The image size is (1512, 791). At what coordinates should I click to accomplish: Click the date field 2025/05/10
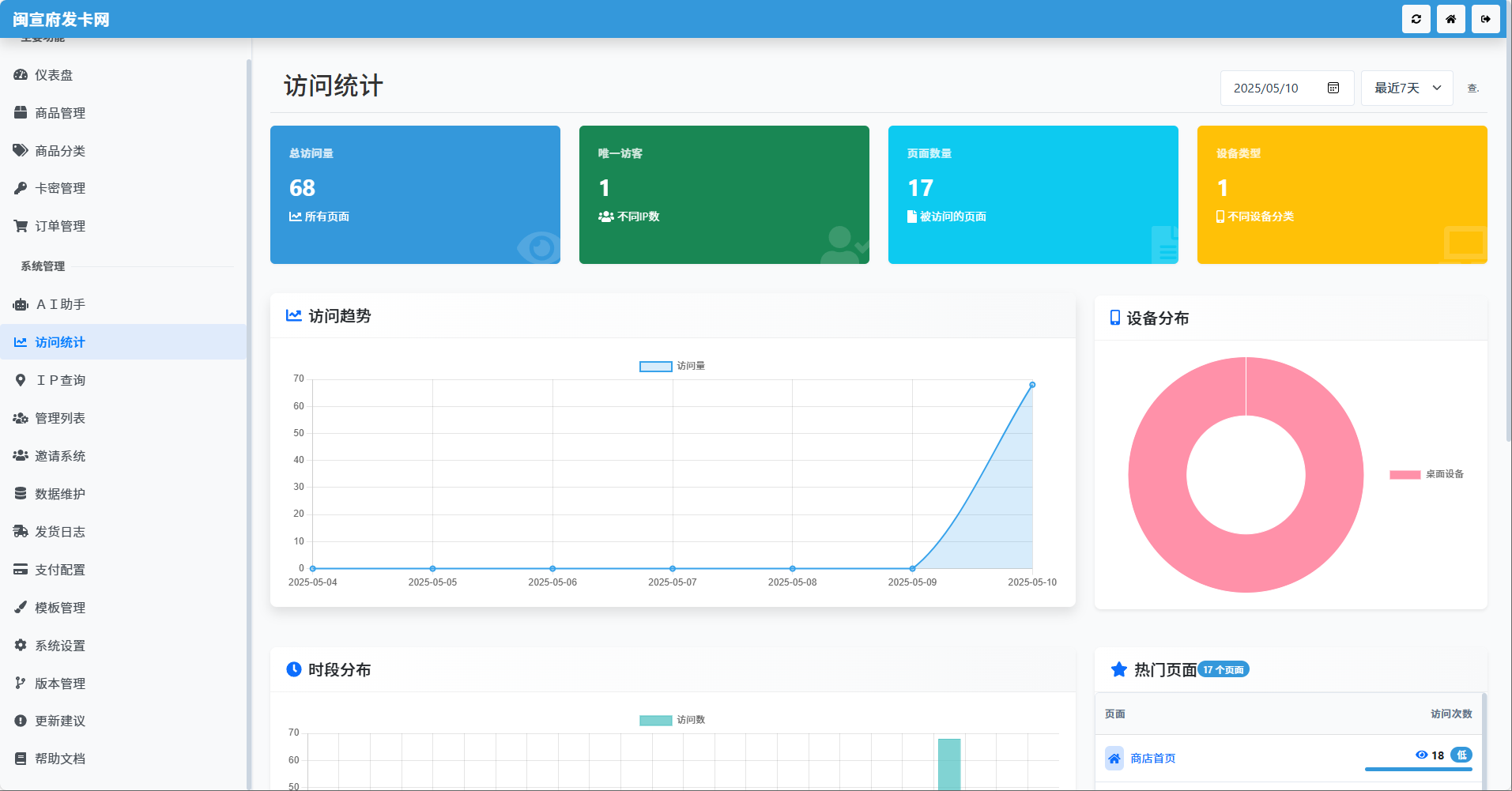click(1287, 88)
